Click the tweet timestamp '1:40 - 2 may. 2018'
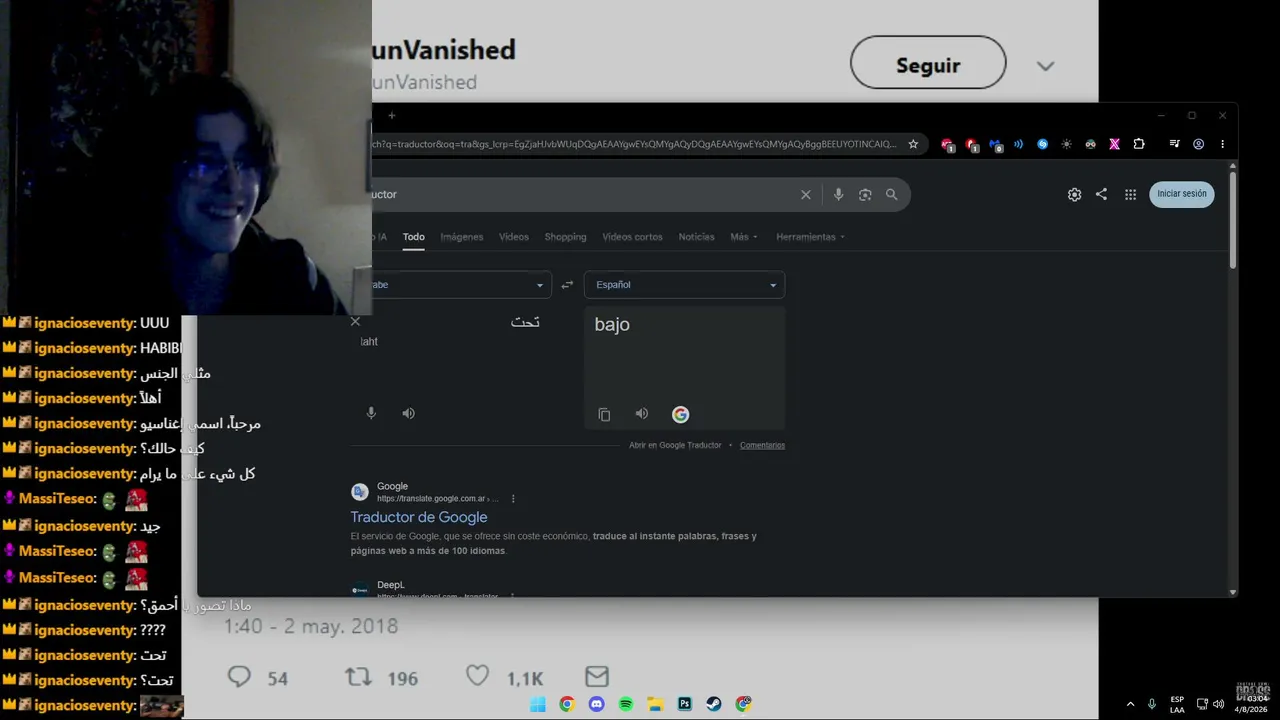This screenshot has width=1280, height=720. (x=311, y=626)
